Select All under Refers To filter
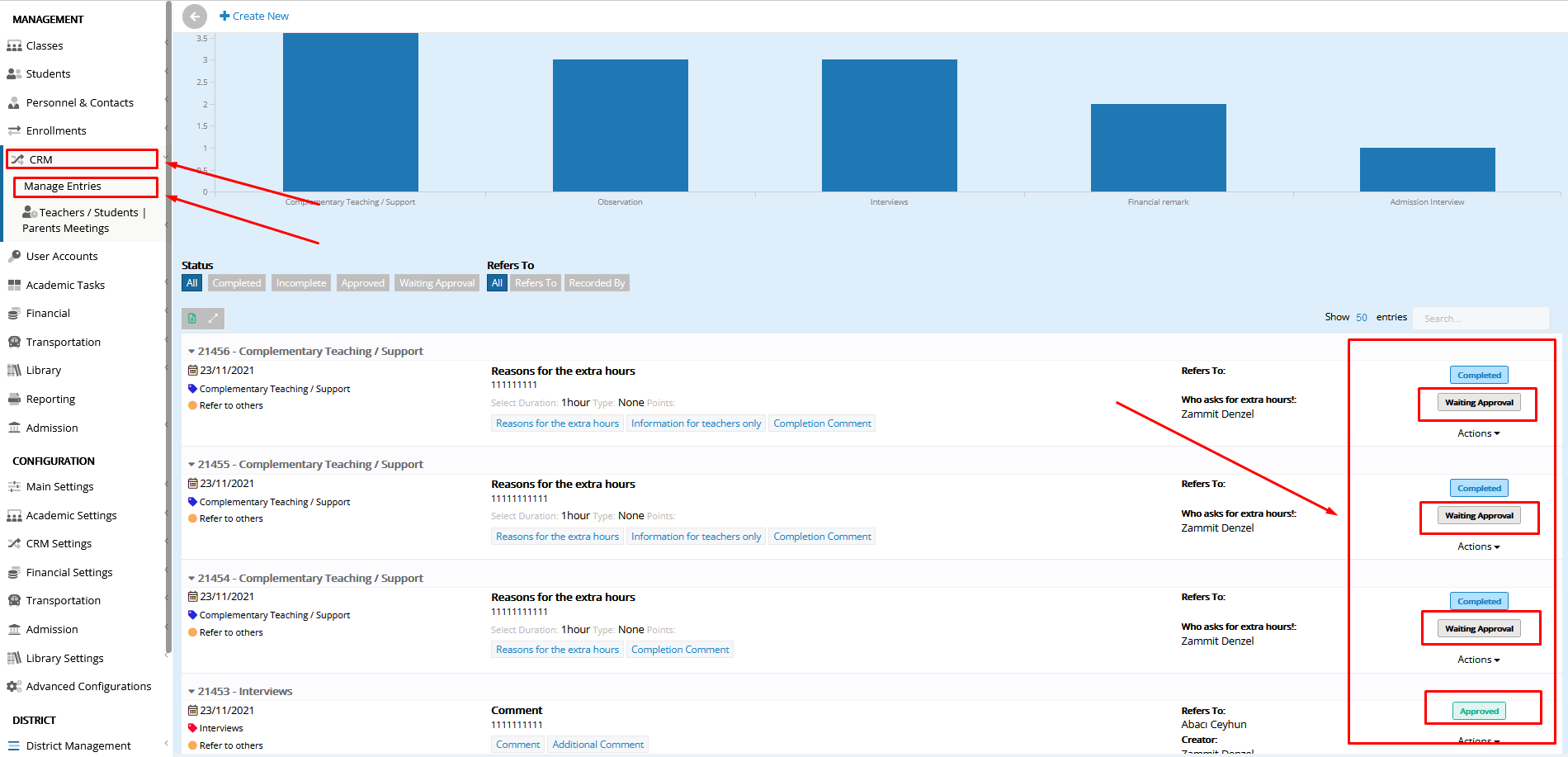Image resolution: width=1568 pixels, height=757 pixels. coord(497,283)
